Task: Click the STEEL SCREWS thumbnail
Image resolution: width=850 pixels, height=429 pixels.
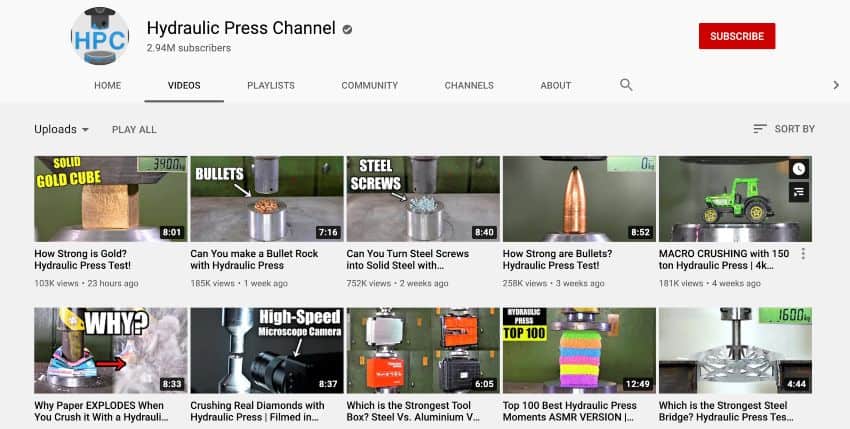Action: click(423, 199)
